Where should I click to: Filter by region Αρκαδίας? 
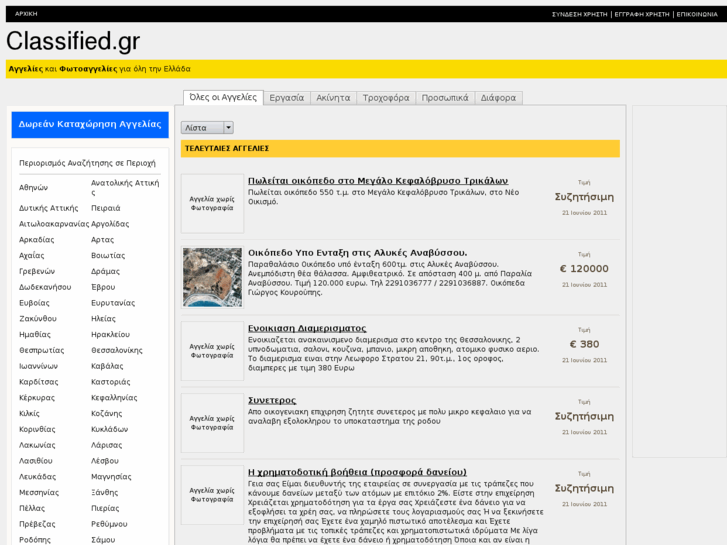[x=37, y=240]
